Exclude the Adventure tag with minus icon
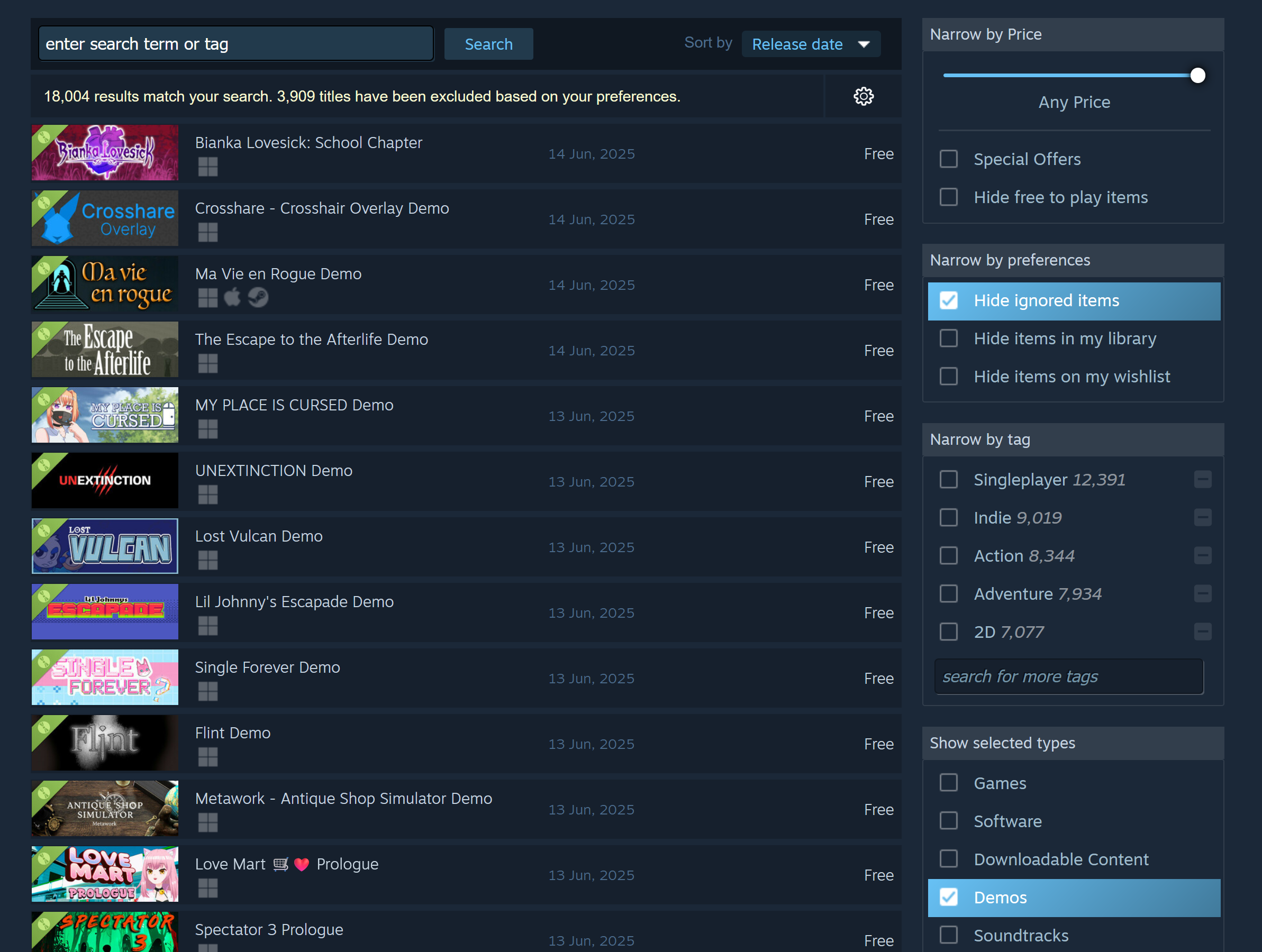This screenshot has width=1262, height=952. click(1203, 594)
